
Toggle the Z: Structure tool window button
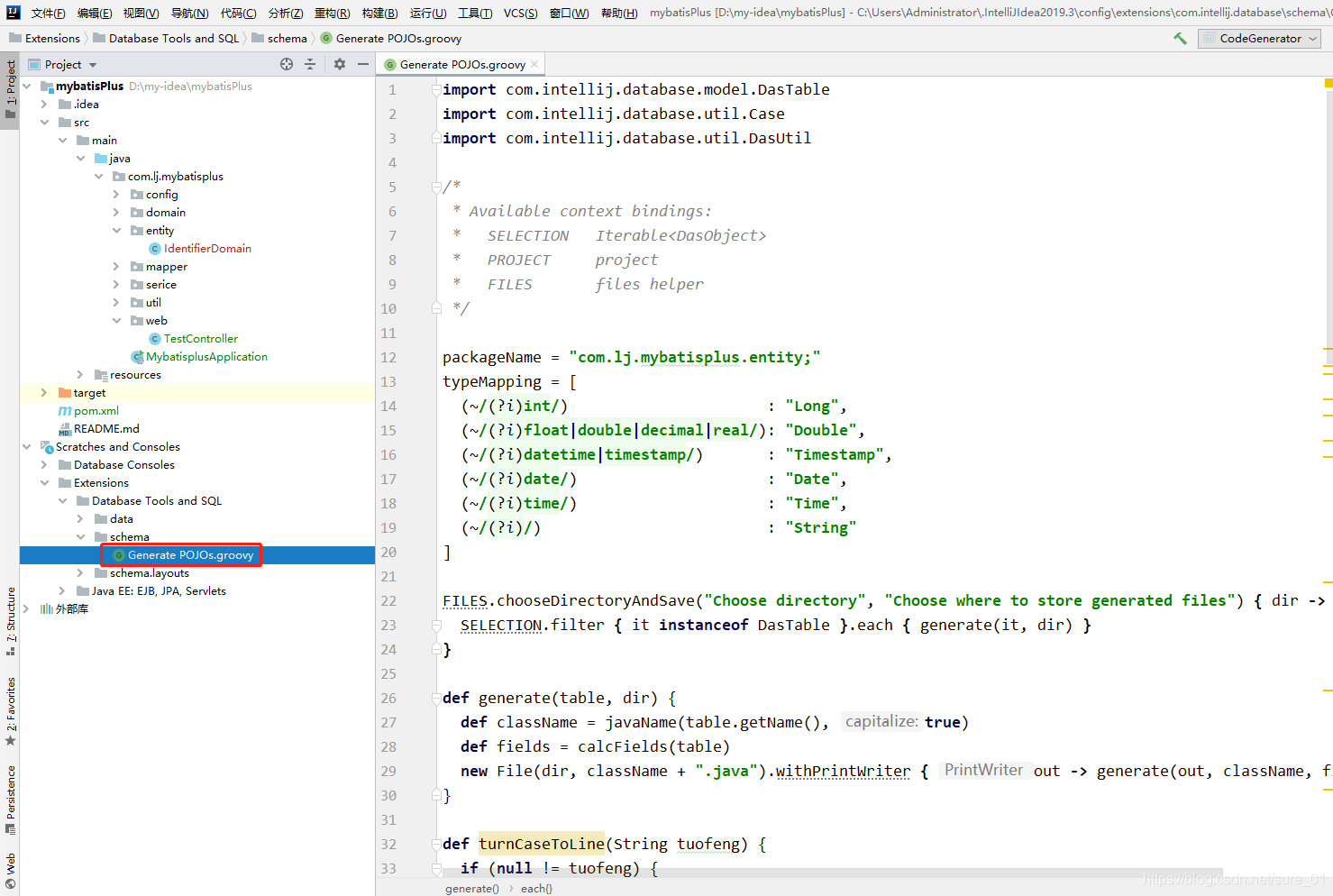click(10, 622)
